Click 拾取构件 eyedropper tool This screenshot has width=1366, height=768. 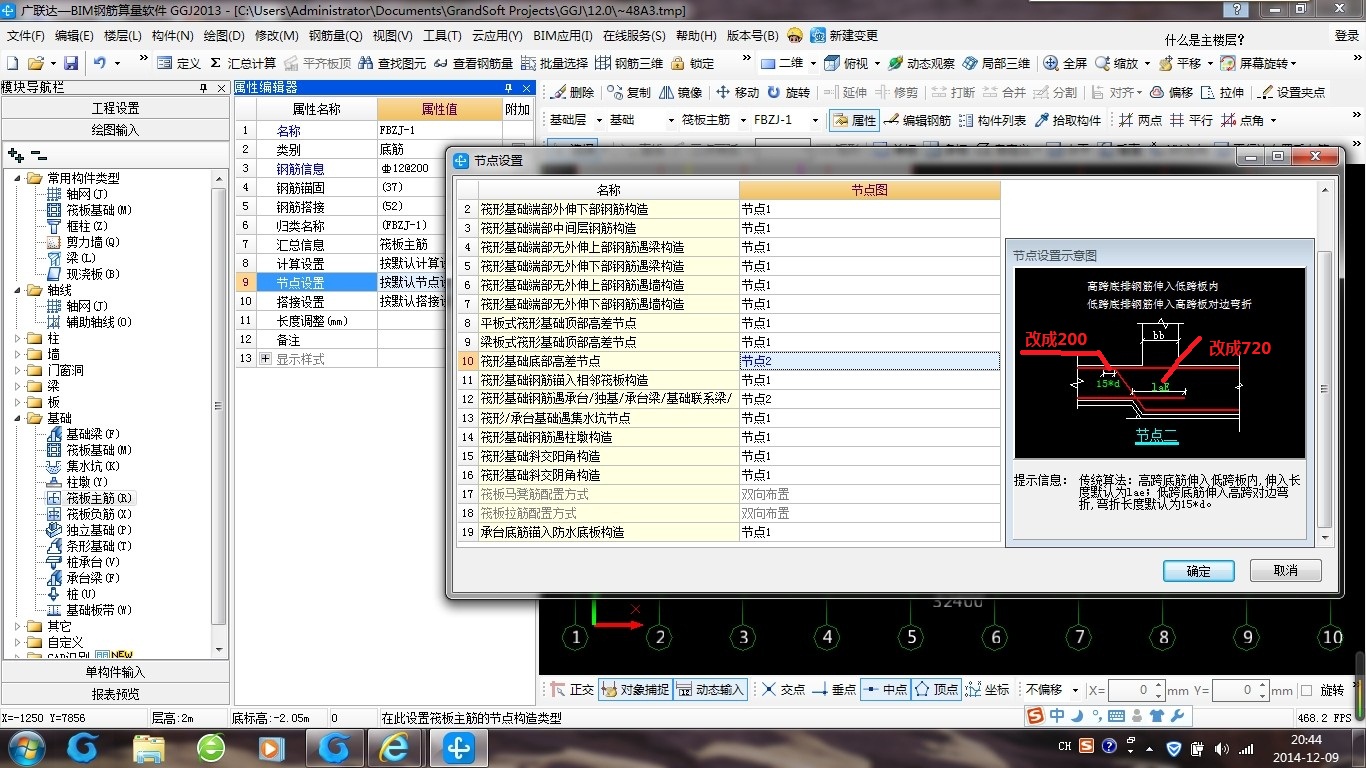tap(1068, 120)
